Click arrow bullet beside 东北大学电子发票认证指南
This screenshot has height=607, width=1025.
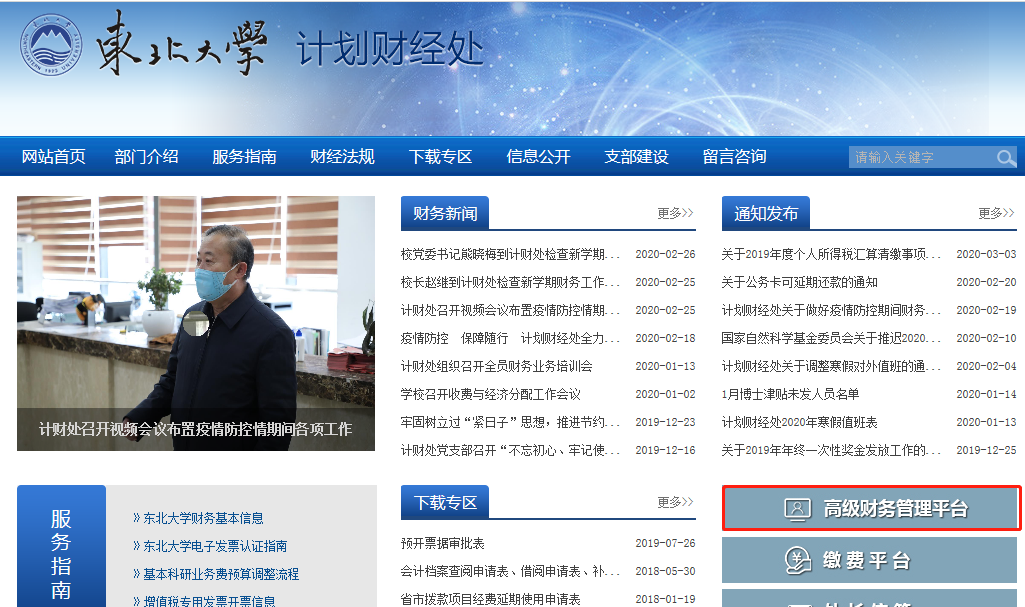click(x=136, y=546)
